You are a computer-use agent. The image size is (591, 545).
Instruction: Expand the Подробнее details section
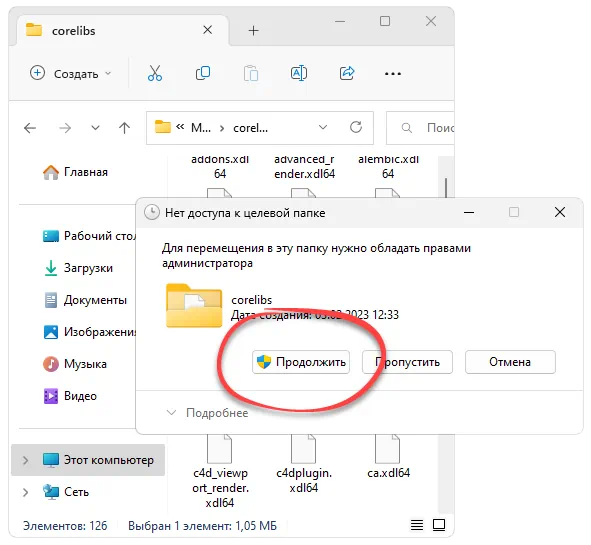(208, 413)
